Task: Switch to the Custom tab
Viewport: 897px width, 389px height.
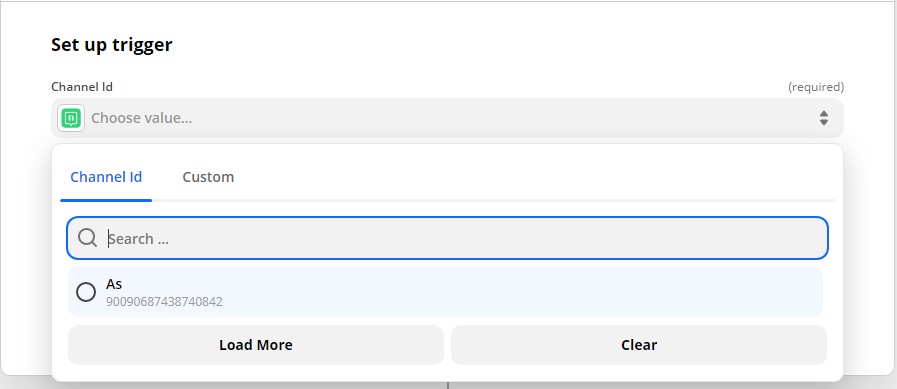Action: tap(208, 177)
